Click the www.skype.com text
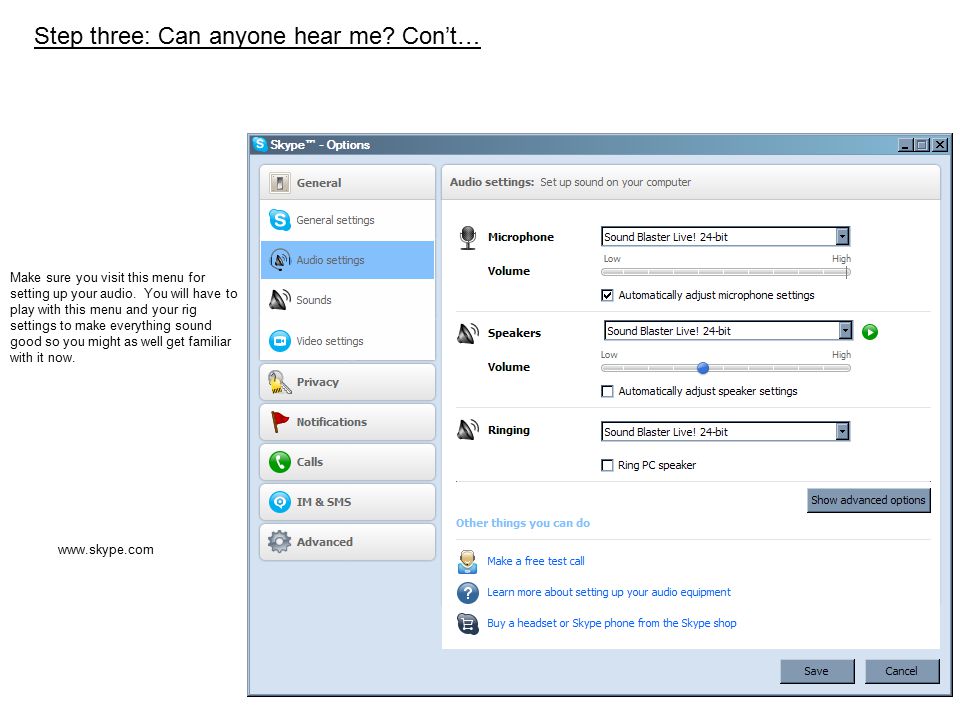The image size is (960, 720). [x=106, y=550]
